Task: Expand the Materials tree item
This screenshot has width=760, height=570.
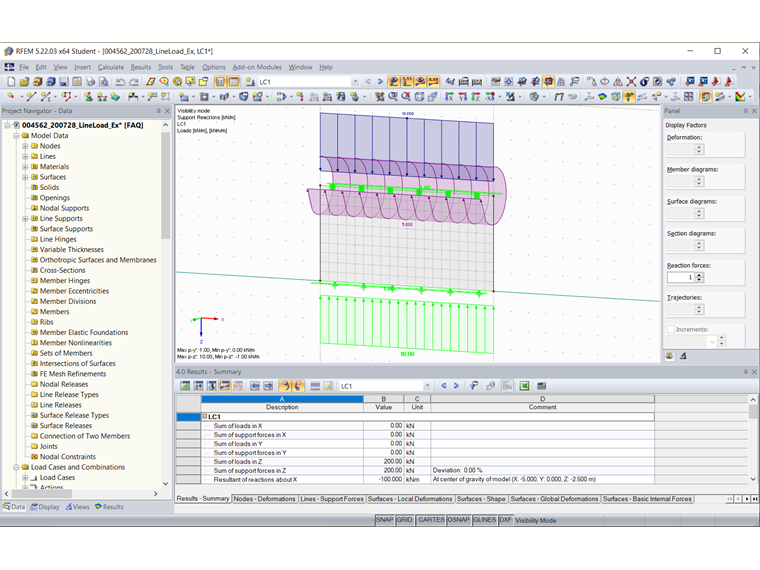Action: [25, 167]
